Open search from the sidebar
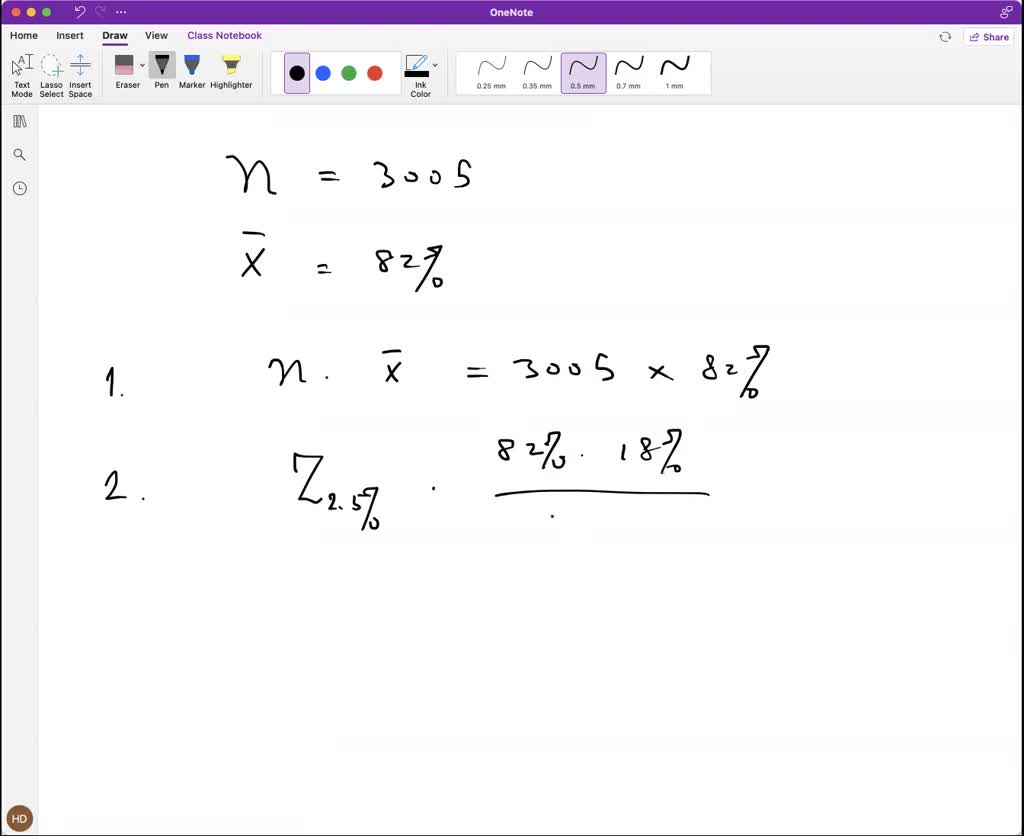1024x836 pixels. tap(20, 155)
